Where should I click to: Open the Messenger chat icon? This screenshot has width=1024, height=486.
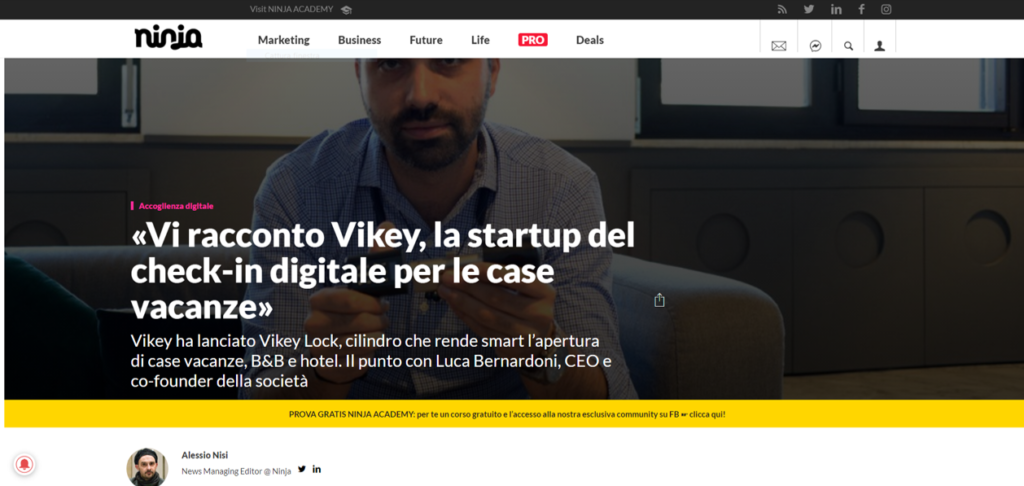[x=815, y=46]
